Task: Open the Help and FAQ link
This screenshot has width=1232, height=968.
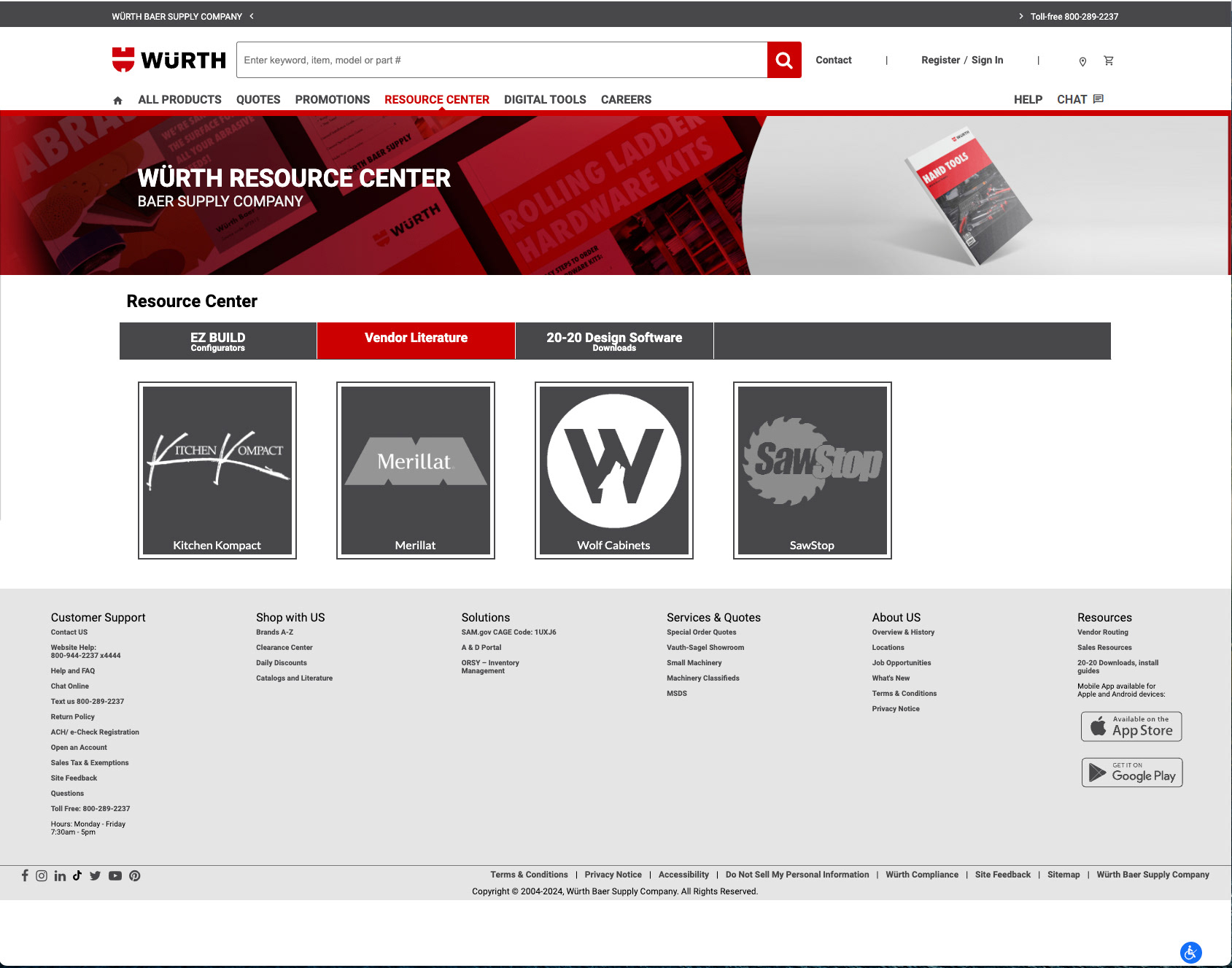Action: (x=73, y=671)
